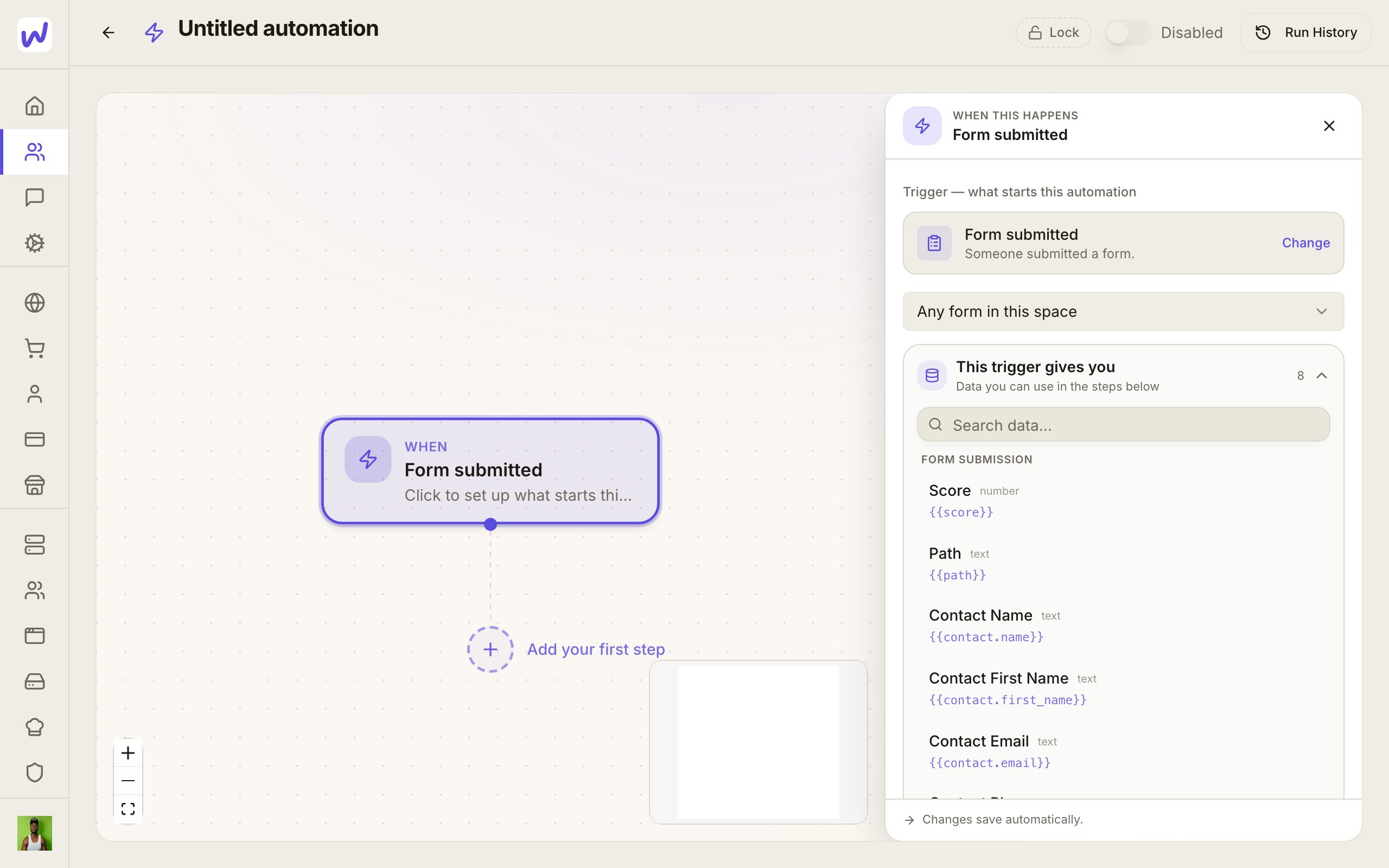This screenshot has height=868, width=1389.
Task: Open the server stack icon in sidebar
Action: pyautogui.click(x=34, y=545)
